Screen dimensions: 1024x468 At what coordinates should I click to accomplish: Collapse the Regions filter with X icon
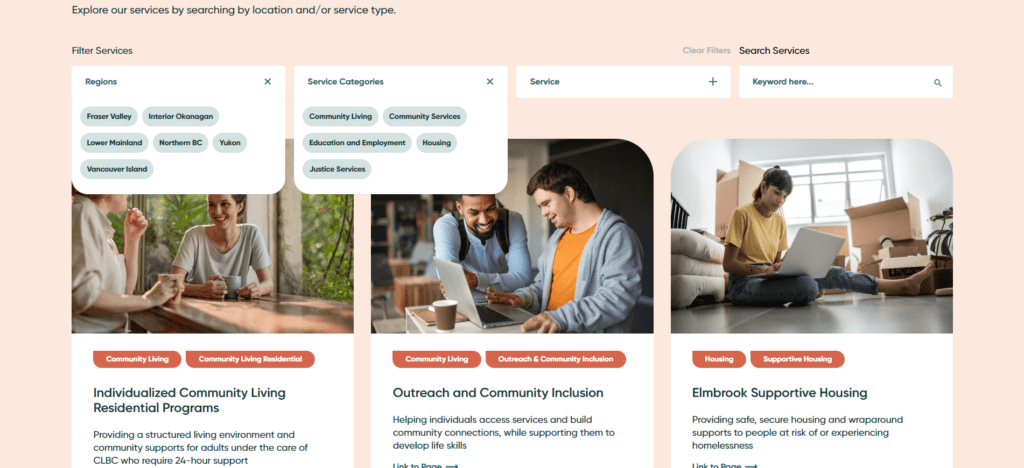pos(267,82)
